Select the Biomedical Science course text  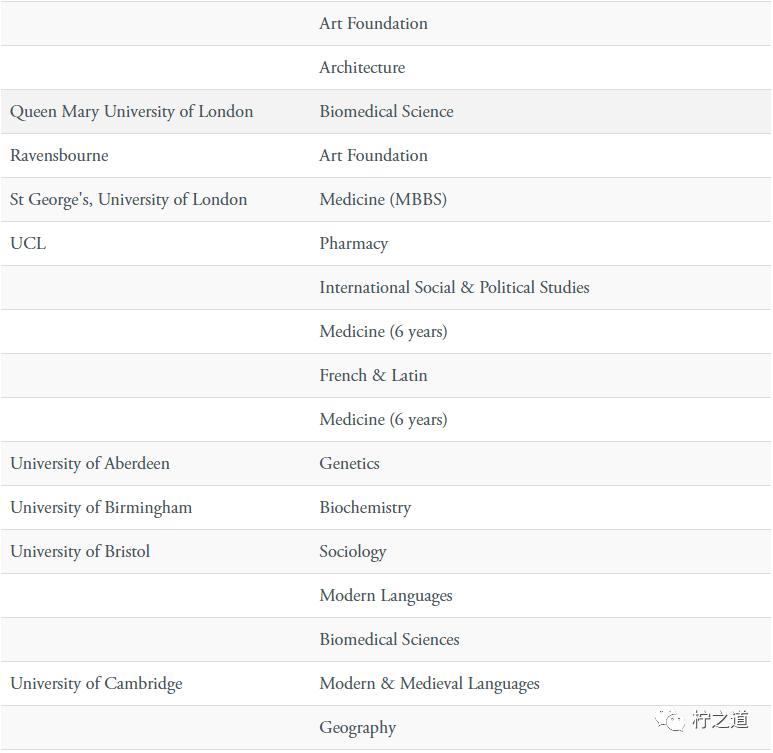(386, 111)
